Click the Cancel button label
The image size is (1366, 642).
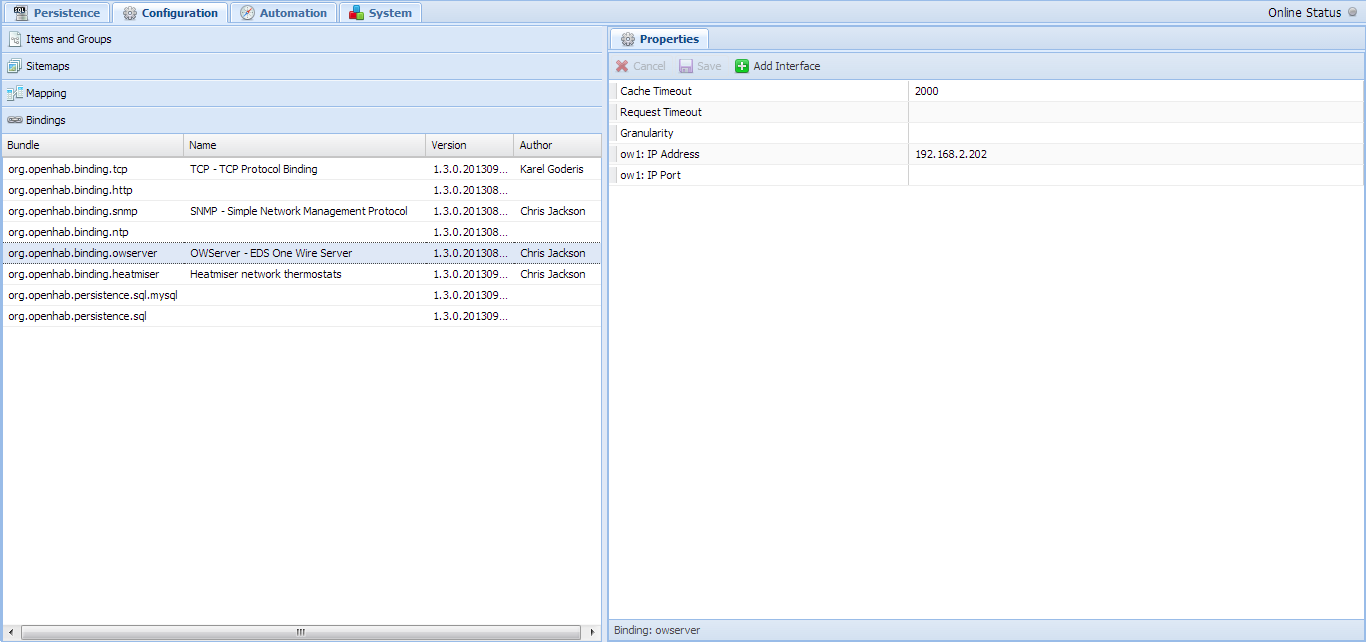649,66
